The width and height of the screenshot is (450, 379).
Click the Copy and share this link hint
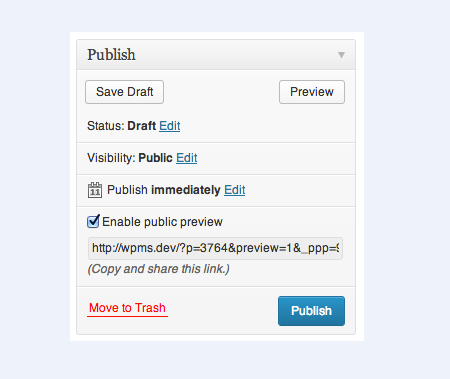pos(158,269)
